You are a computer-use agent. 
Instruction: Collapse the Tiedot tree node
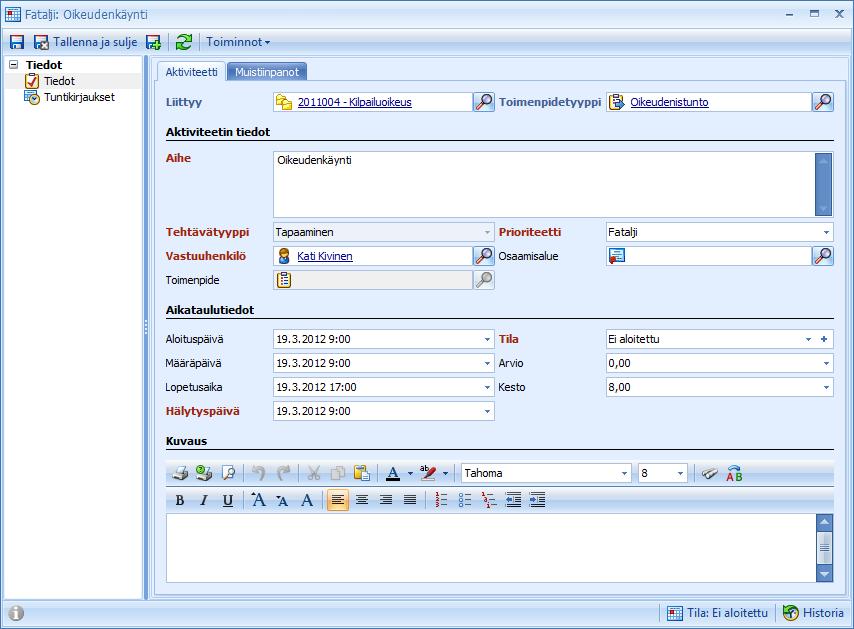(x=14, y=65)
